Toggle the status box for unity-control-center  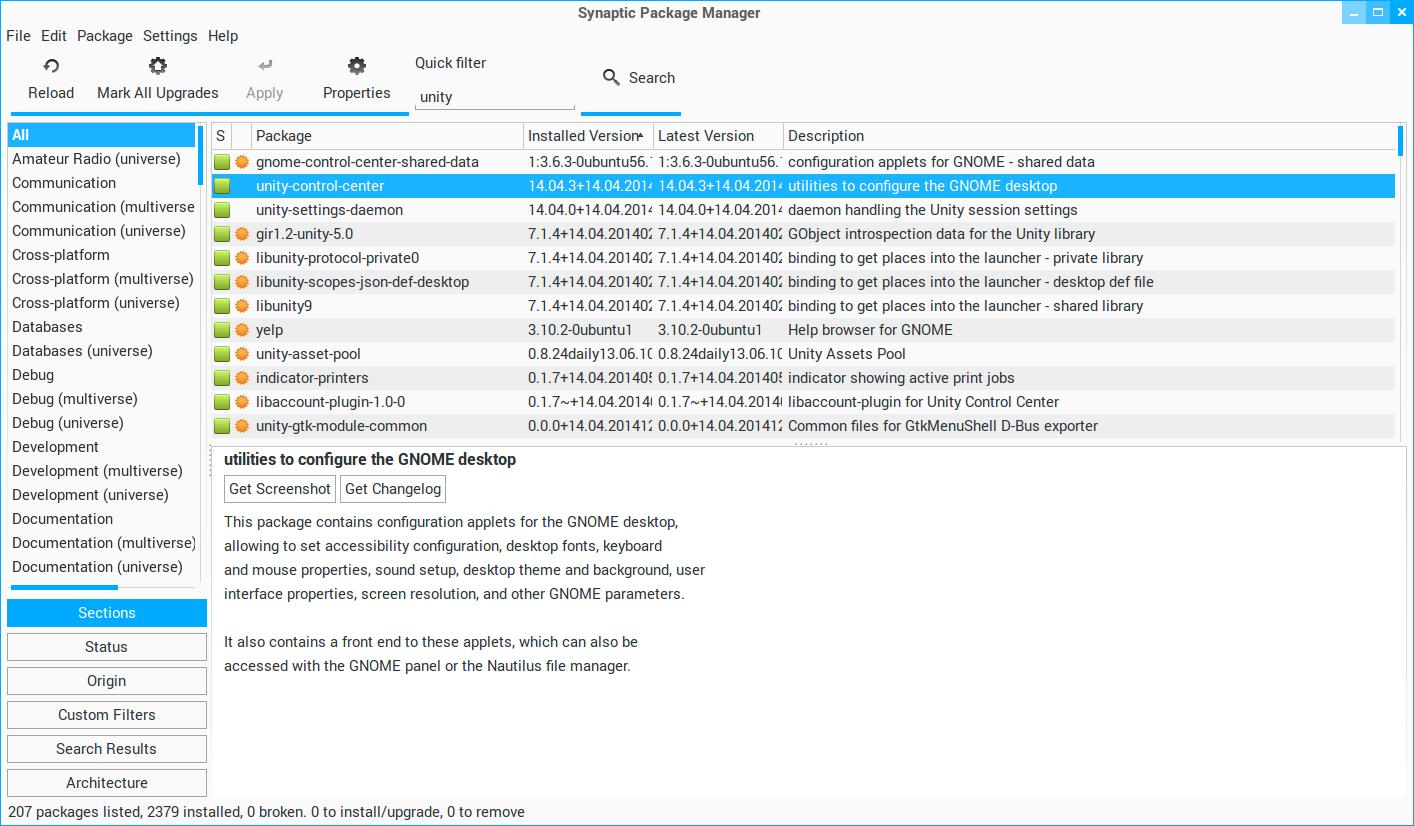point(222,186)
